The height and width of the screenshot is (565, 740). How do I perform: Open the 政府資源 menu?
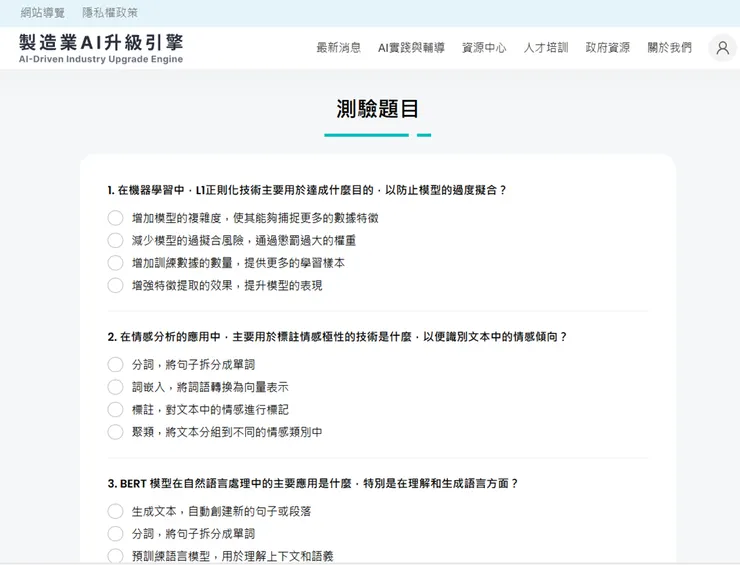point(608,48)
